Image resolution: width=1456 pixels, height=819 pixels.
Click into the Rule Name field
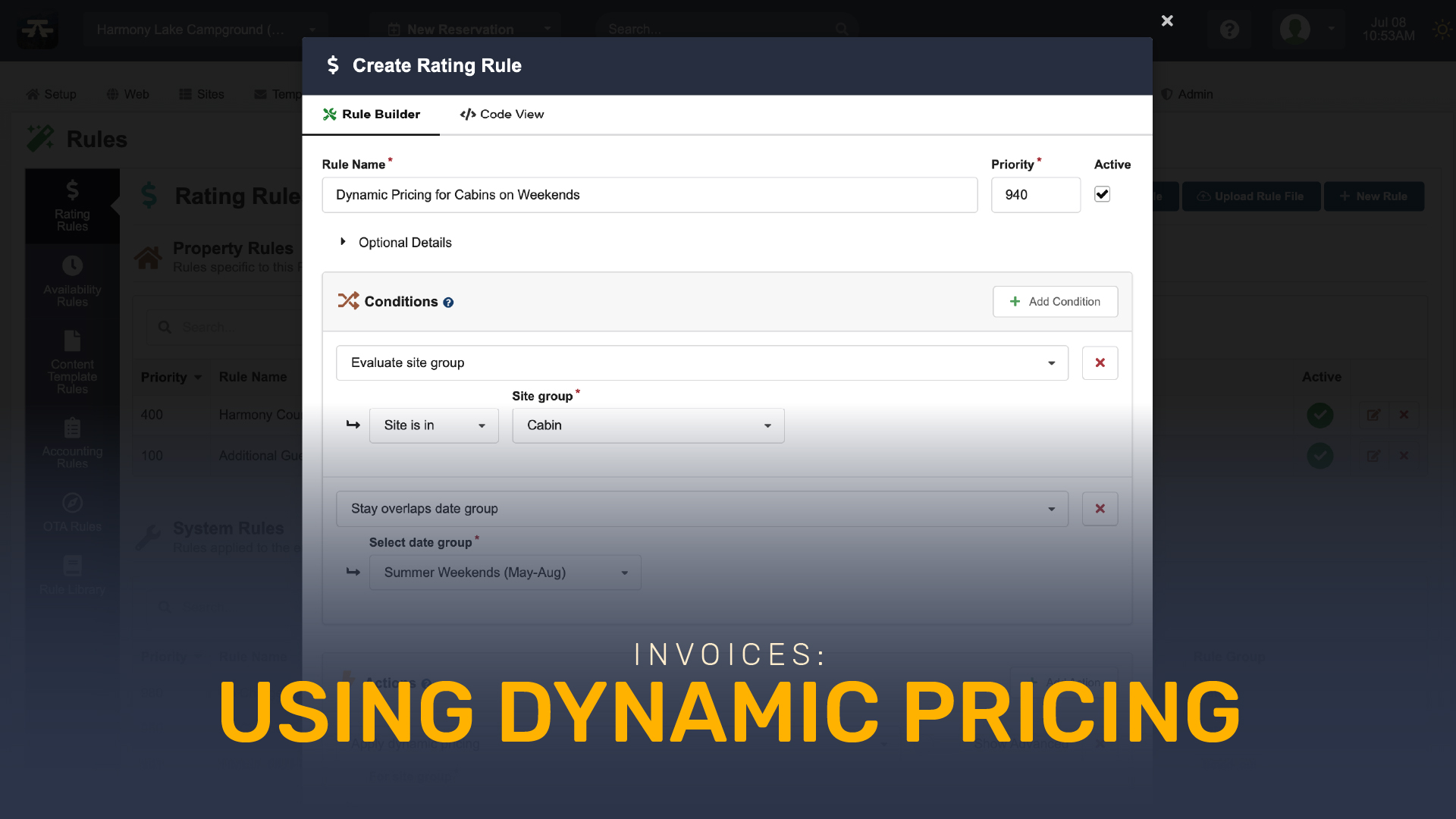650,195
